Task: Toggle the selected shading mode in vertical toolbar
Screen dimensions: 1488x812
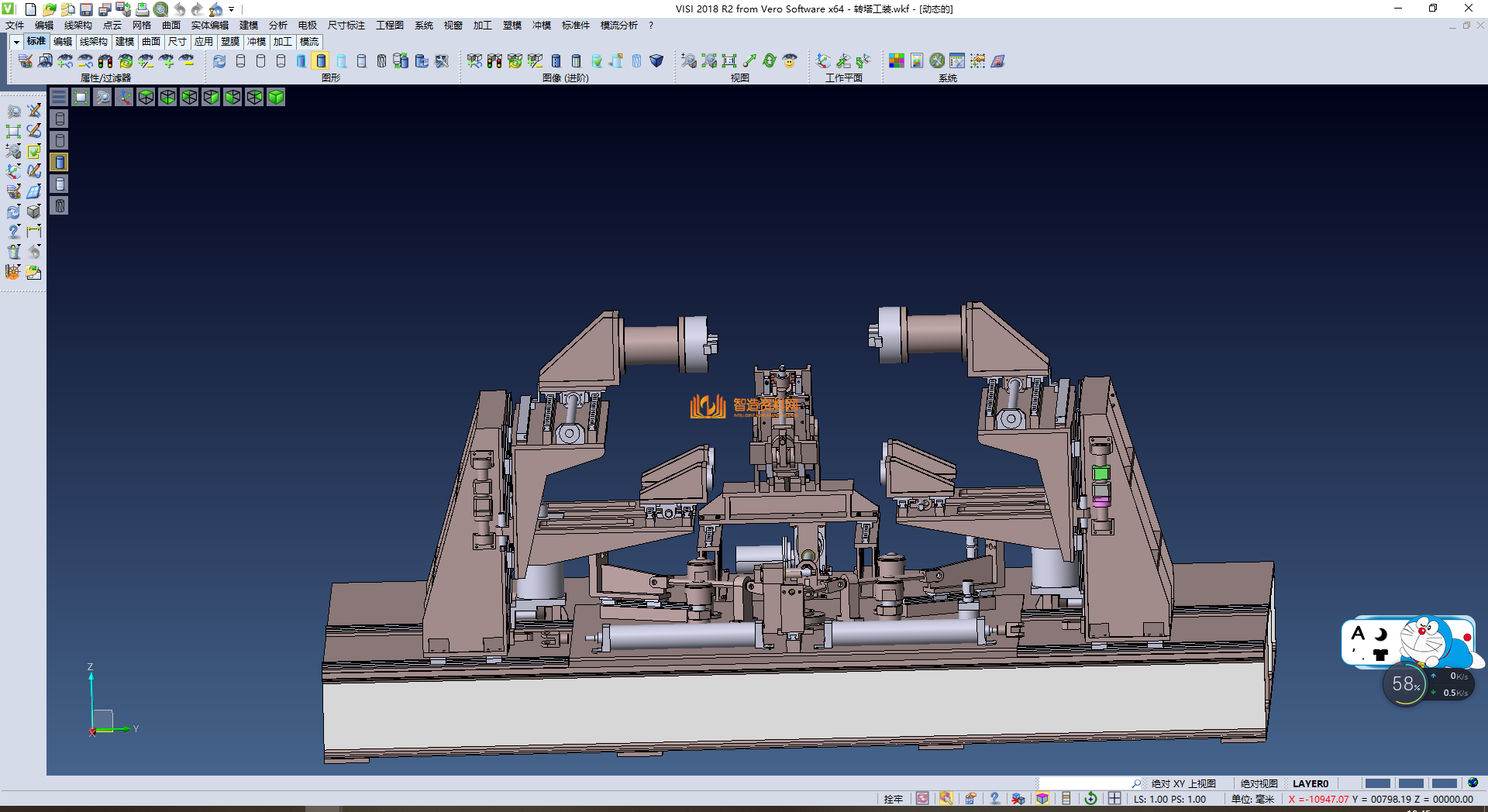Action: coord(60,162)
